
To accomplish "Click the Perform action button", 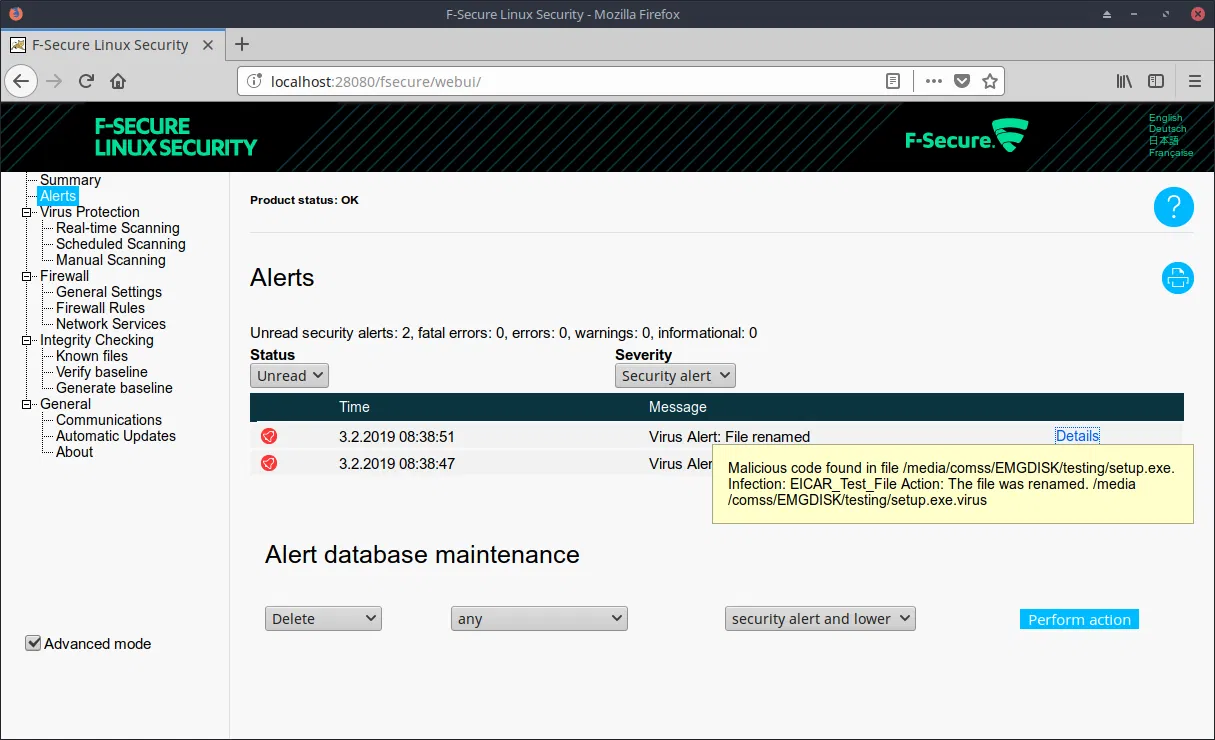I will [x=1079, y=619].
